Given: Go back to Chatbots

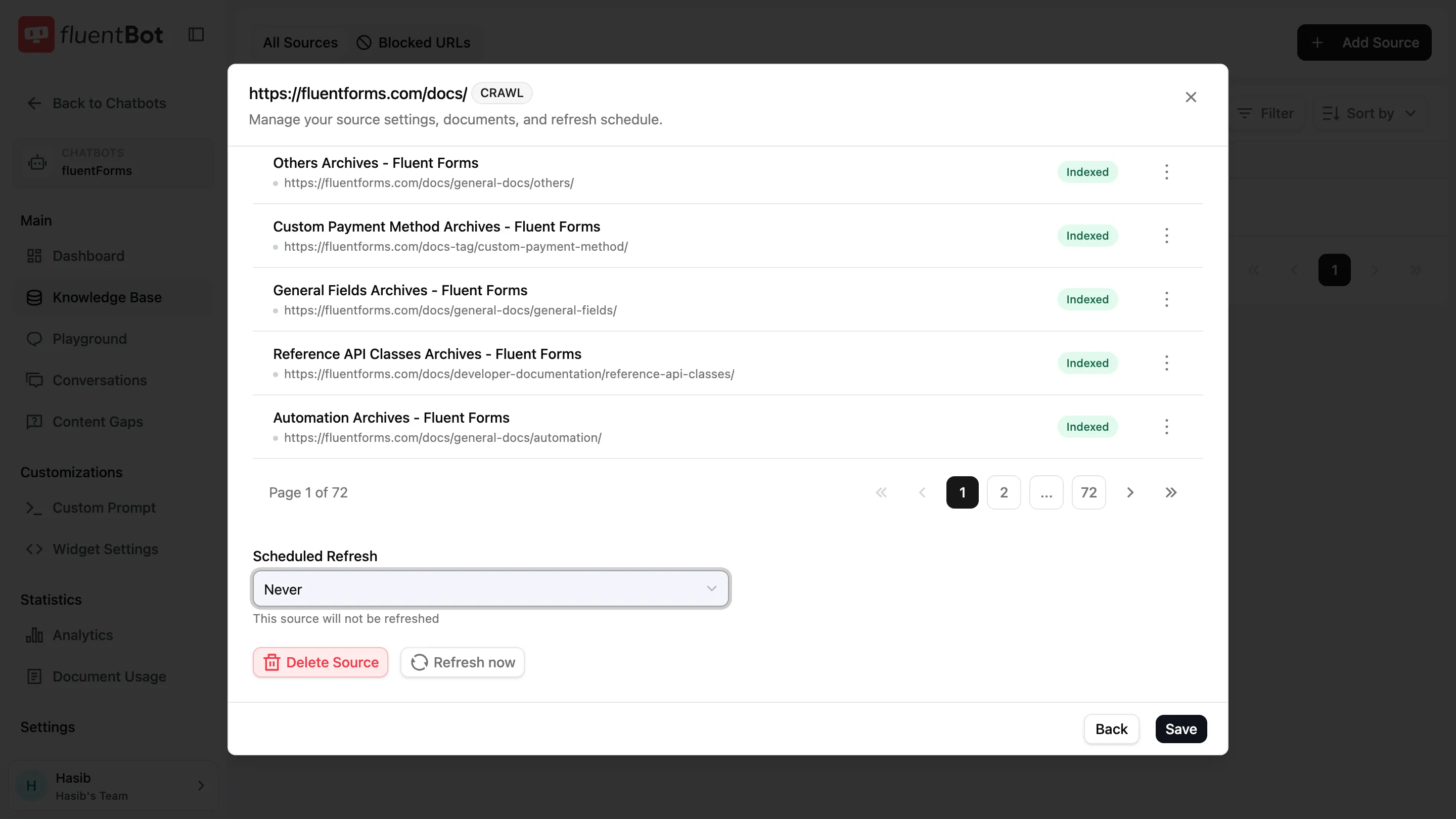Looking at the screenshot, I should click(x=97, y=104).
